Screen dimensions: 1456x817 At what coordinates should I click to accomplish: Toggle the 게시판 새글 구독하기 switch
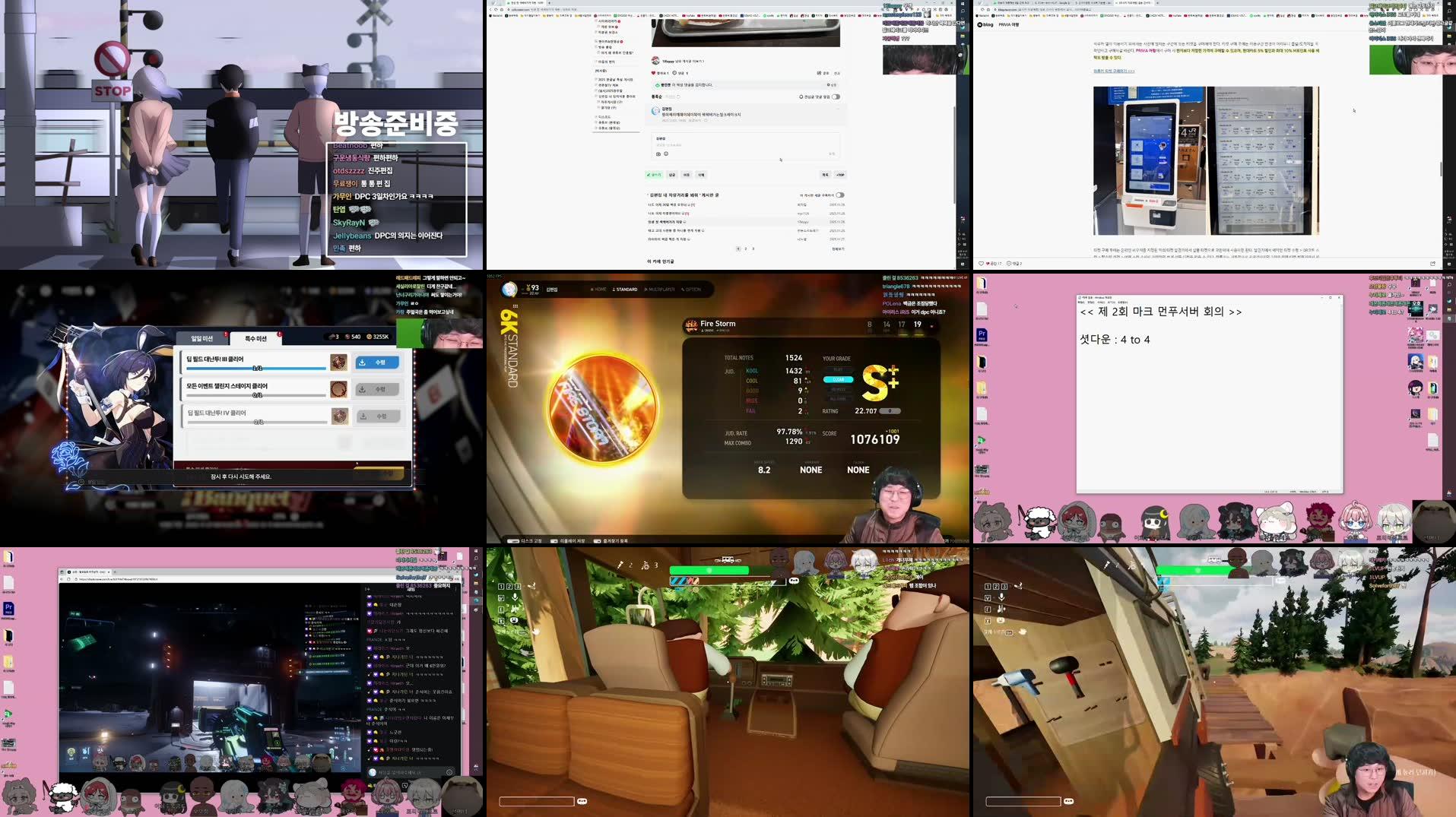tap(839, 194)
